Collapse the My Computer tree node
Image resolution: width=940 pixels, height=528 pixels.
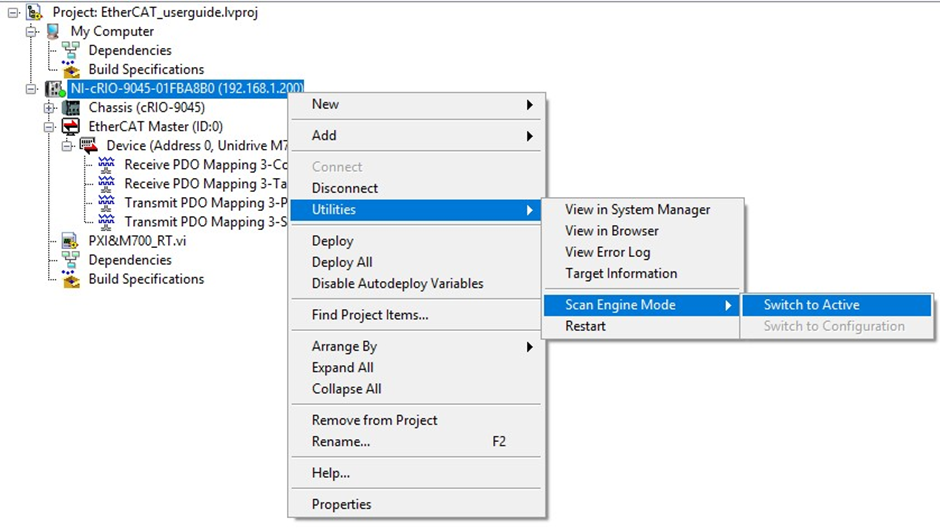click(x=31, y=31)
